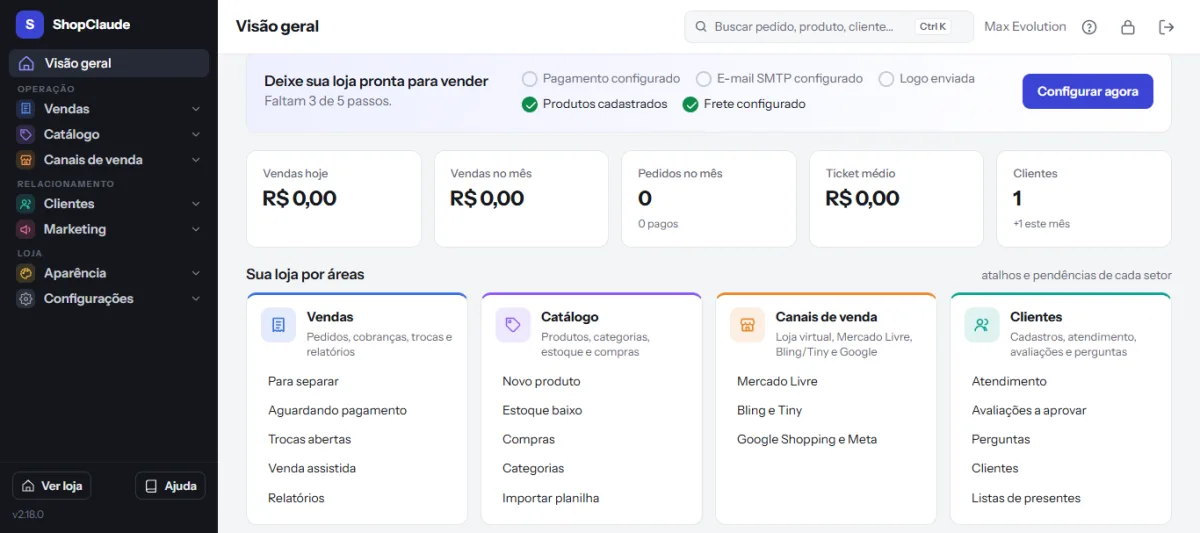1200x533 pixels.
Task: Click the Visão geral house icon in sidebar
Action: coord(26,63)
